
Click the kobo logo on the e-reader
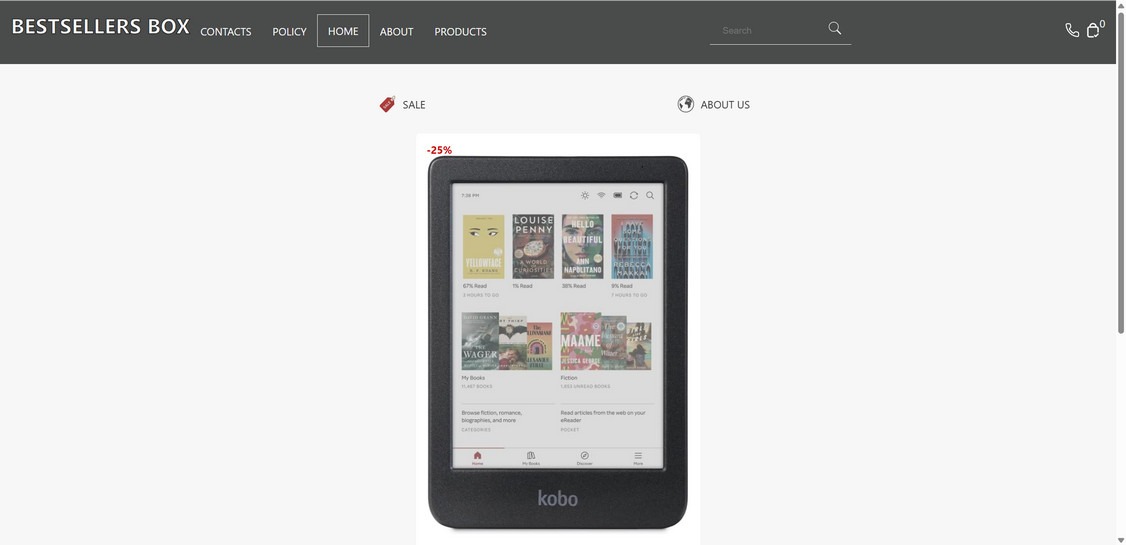click(x=557, y=498)
